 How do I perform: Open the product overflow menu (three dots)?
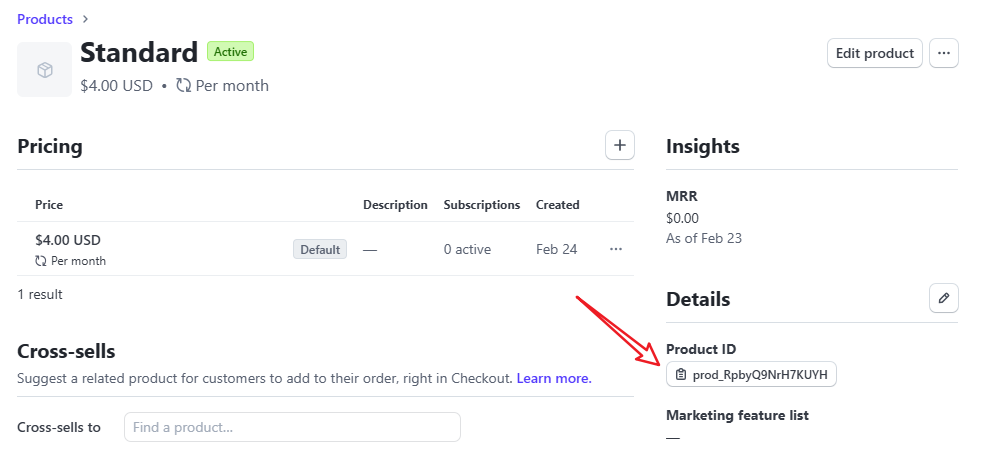(x=944, y=53)
